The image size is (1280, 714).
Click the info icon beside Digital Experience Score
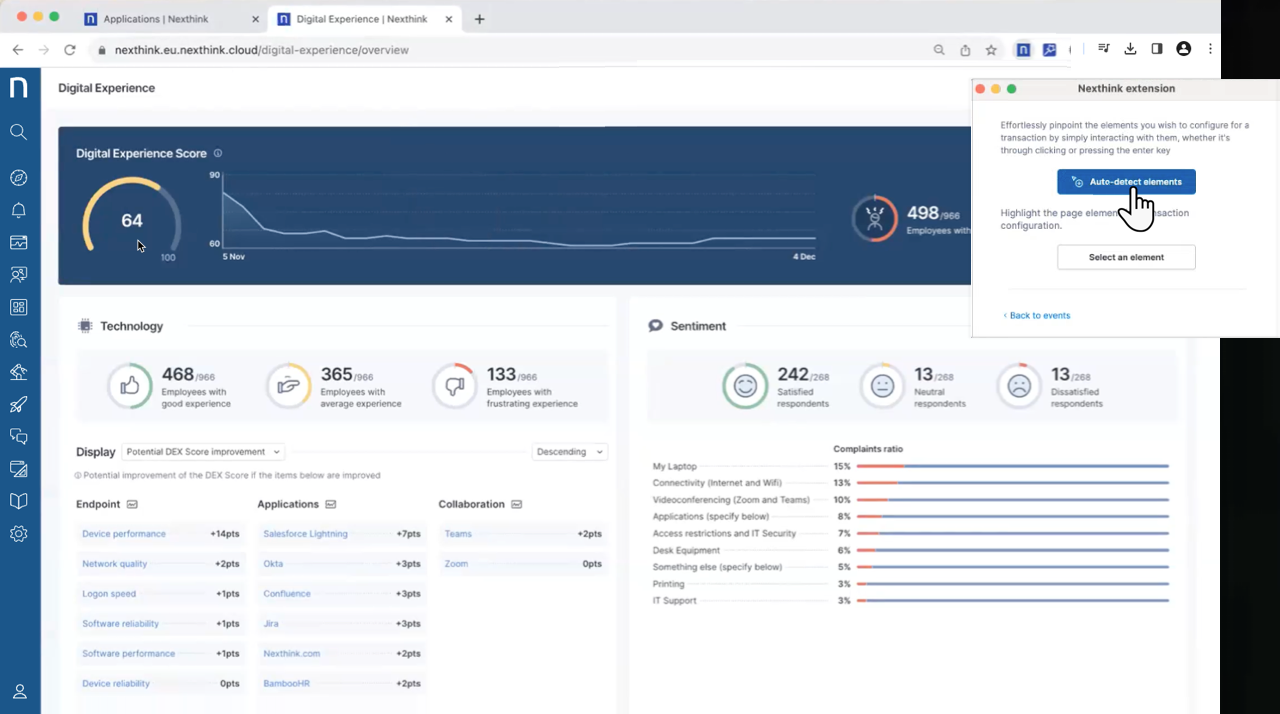tap(218, 154)
